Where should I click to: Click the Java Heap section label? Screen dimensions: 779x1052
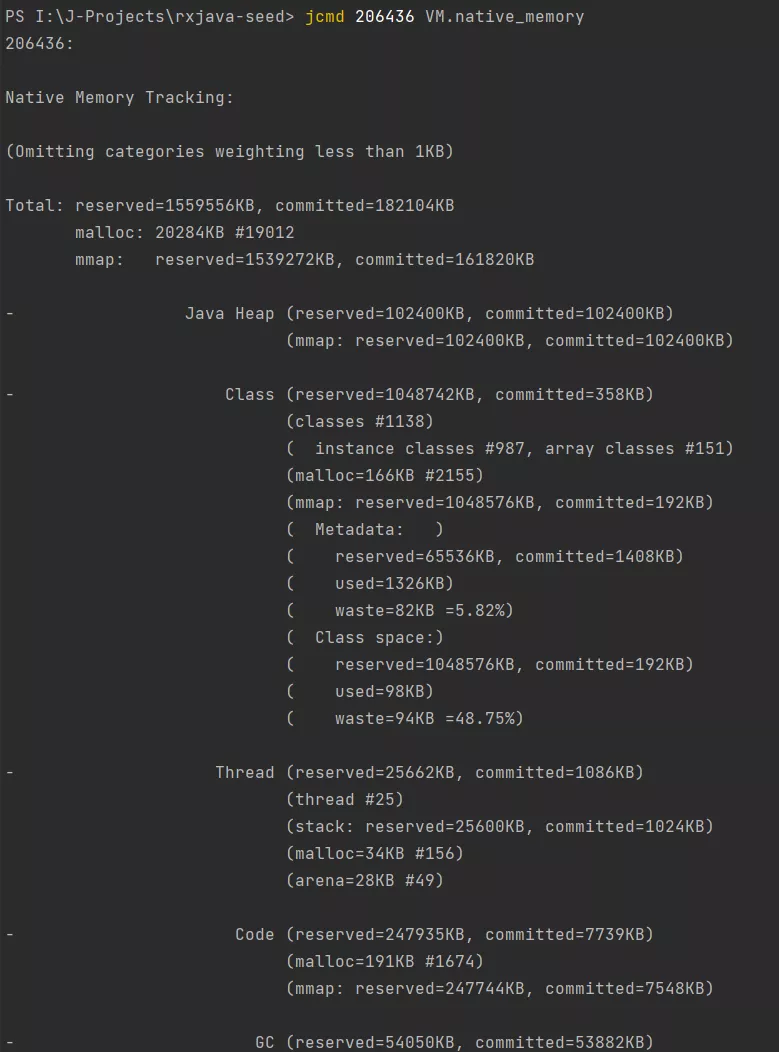point(229,314)
